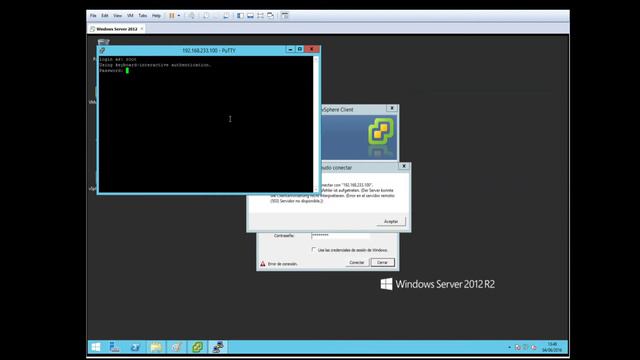The height and width of the screenshot is (360, 640).
Task: Open the Help menu
Action: (156, 16)
